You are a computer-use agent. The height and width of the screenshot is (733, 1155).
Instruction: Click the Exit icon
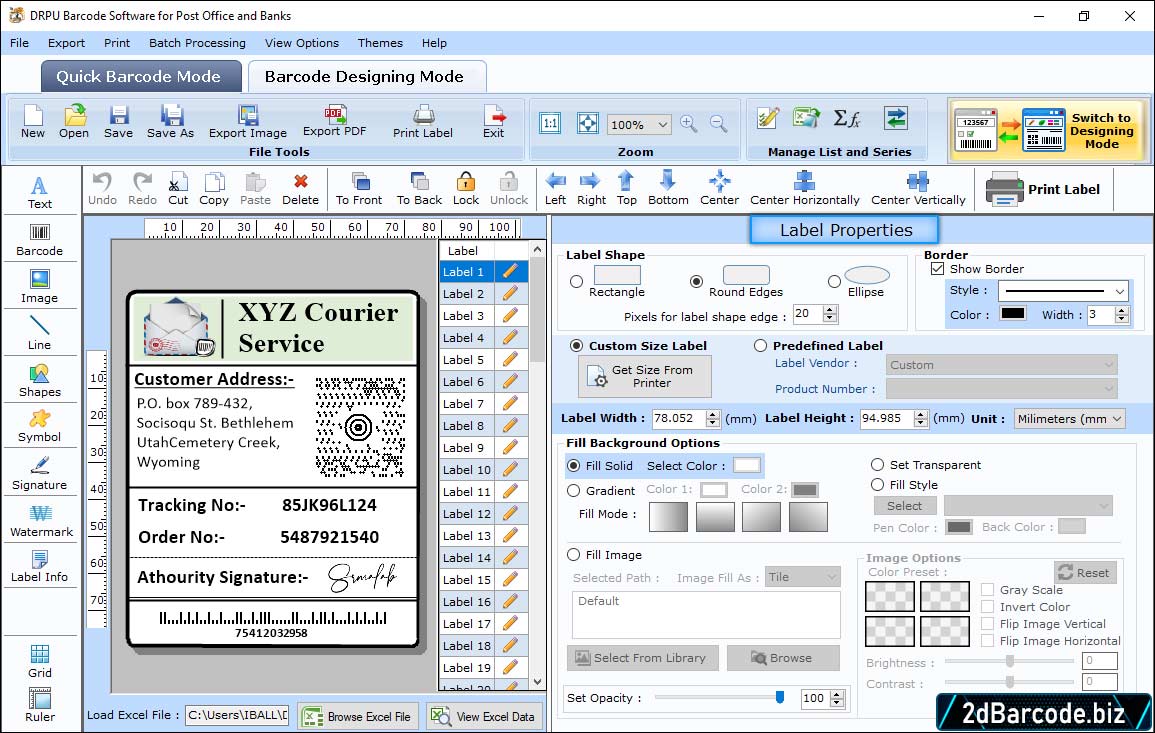(494, 122)
